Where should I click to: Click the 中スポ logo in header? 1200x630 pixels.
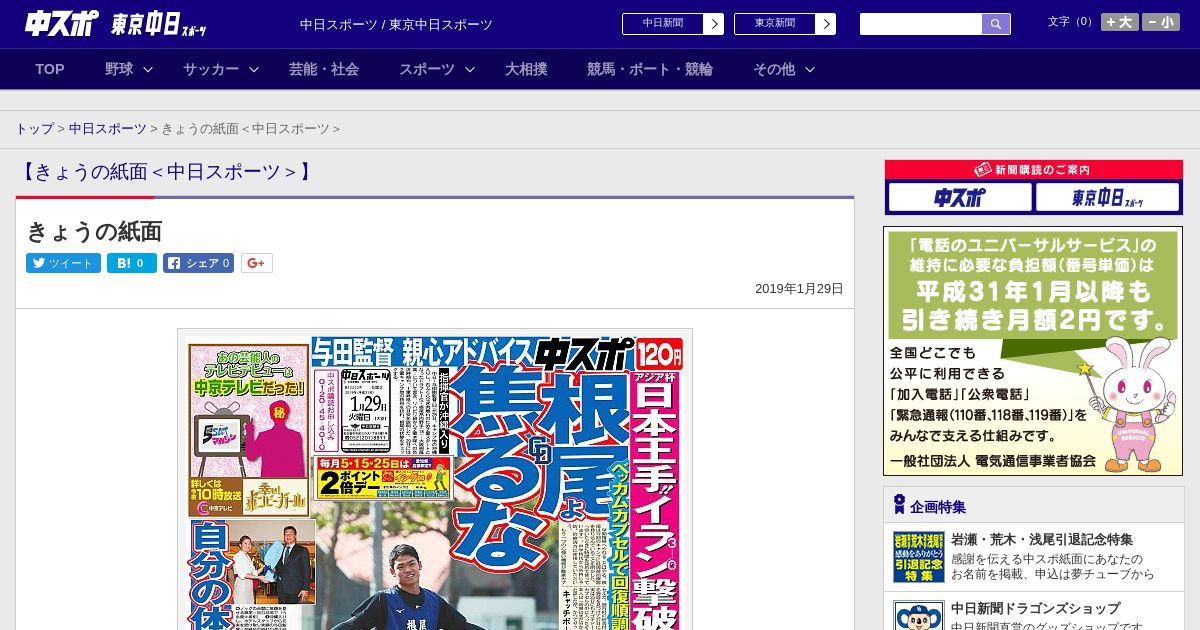62,23
